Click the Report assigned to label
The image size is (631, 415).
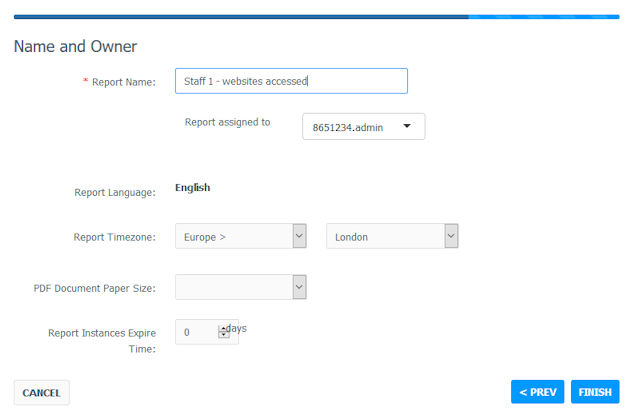coord(227,122)
